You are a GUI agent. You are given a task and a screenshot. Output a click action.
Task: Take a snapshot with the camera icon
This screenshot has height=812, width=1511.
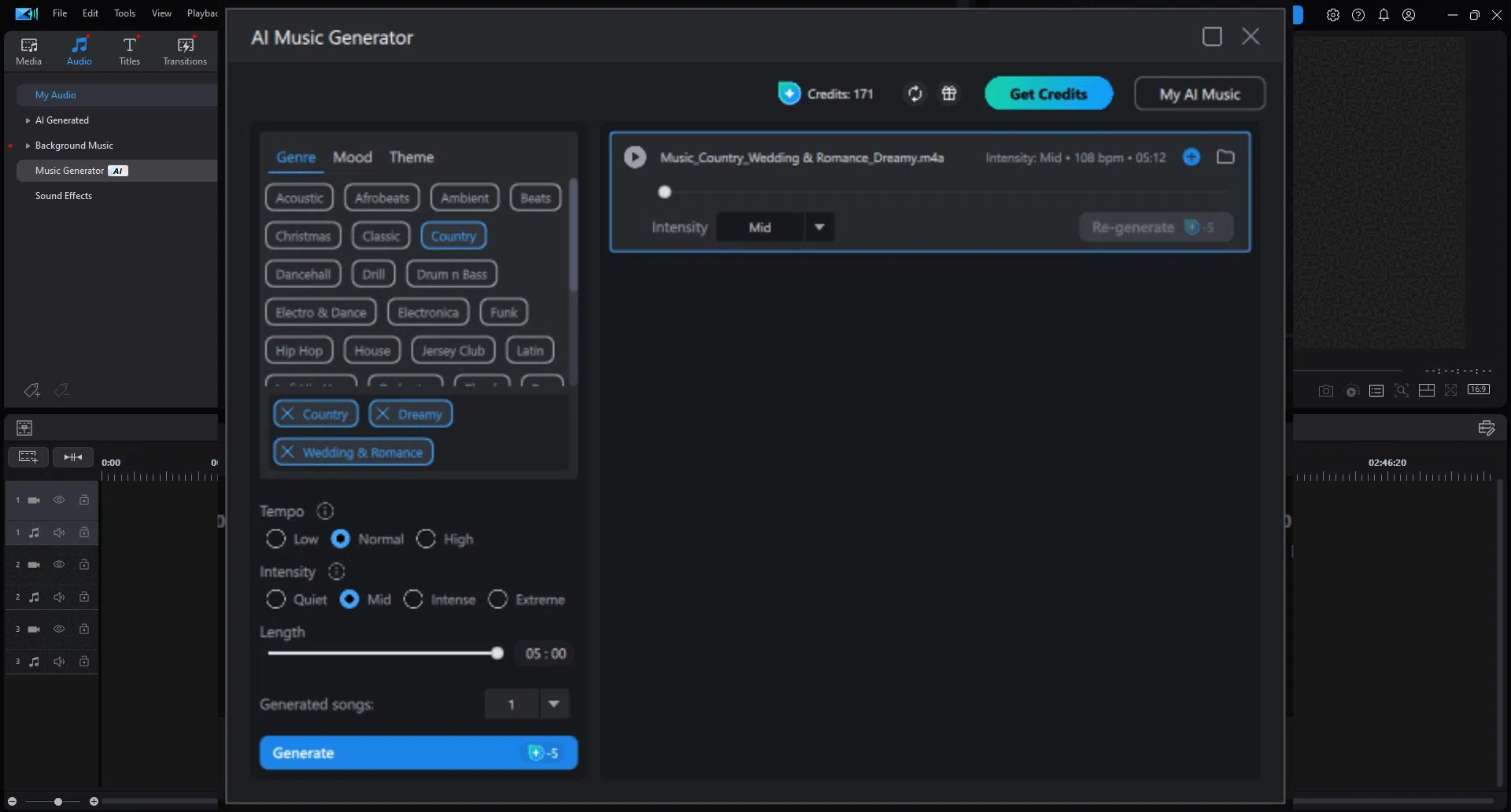[1326, 390]
